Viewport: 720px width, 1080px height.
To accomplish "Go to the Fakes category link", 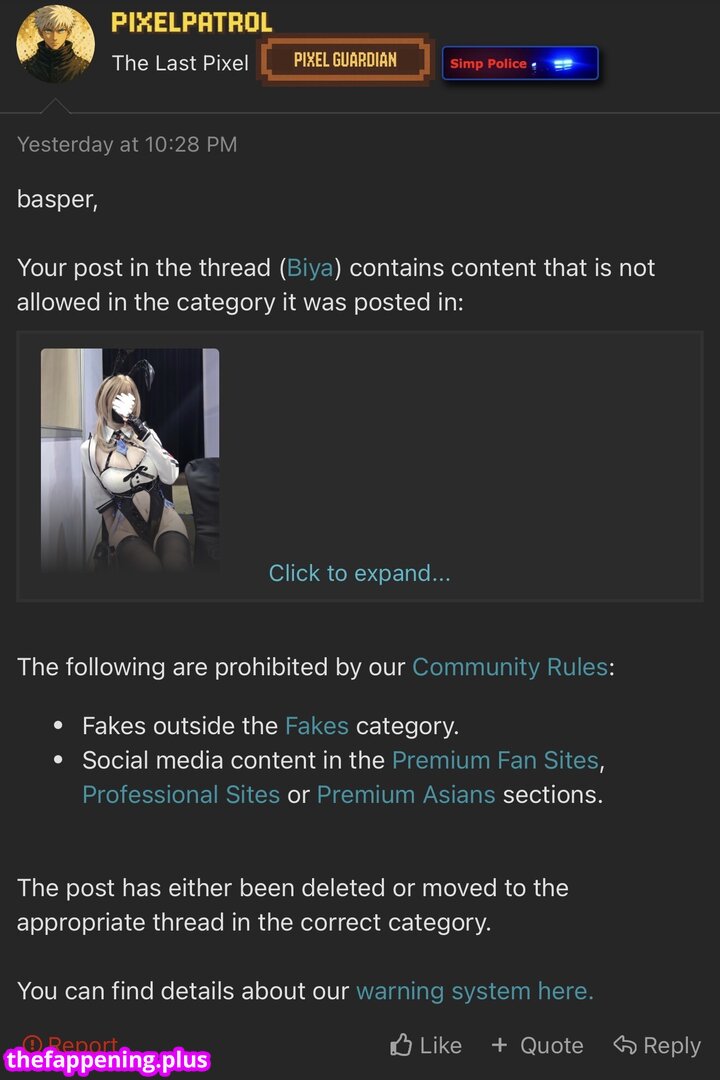I will pos(317,726).
